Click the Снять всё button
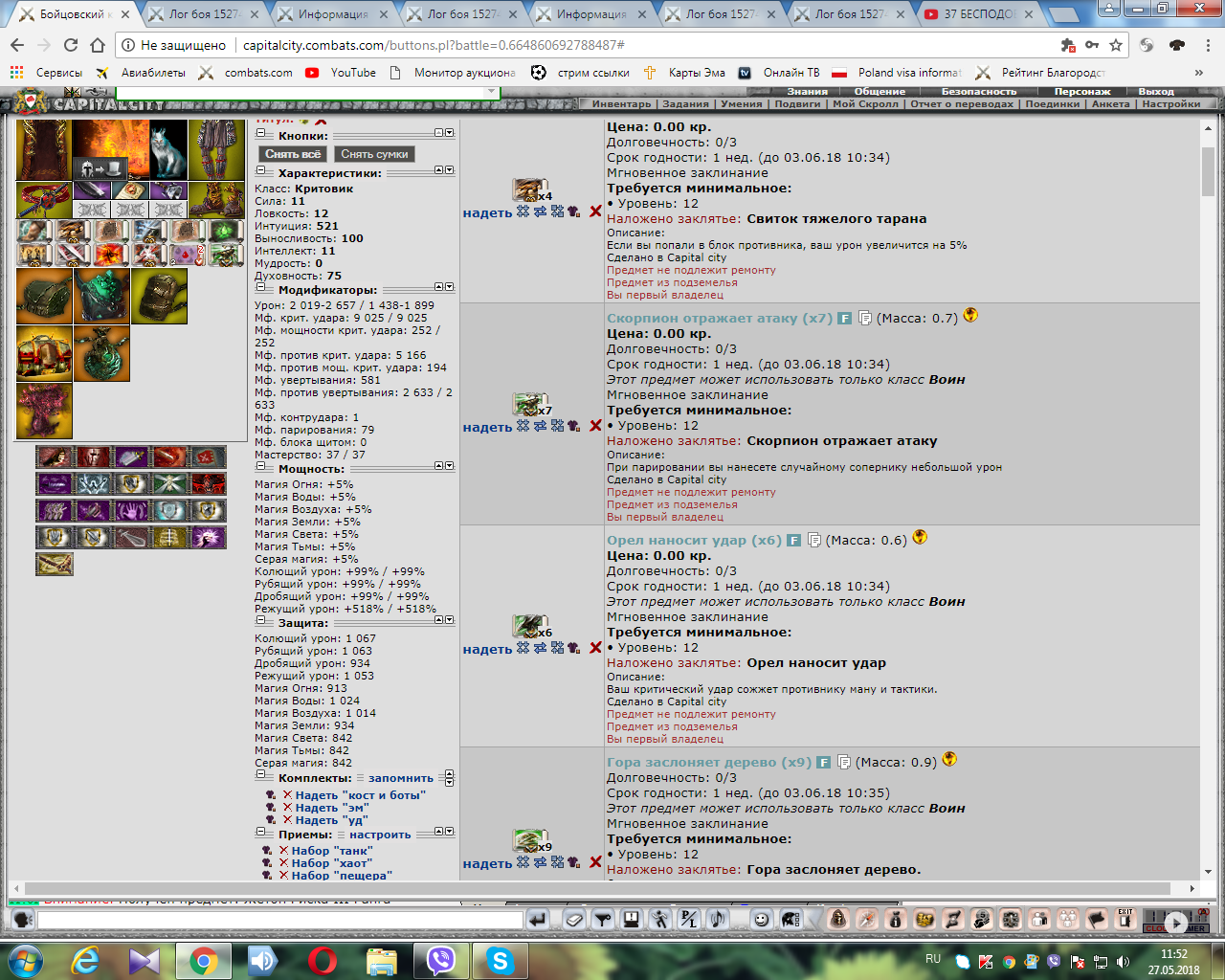1225x980 pixels. pyautogui.click(x=293, y=154)
